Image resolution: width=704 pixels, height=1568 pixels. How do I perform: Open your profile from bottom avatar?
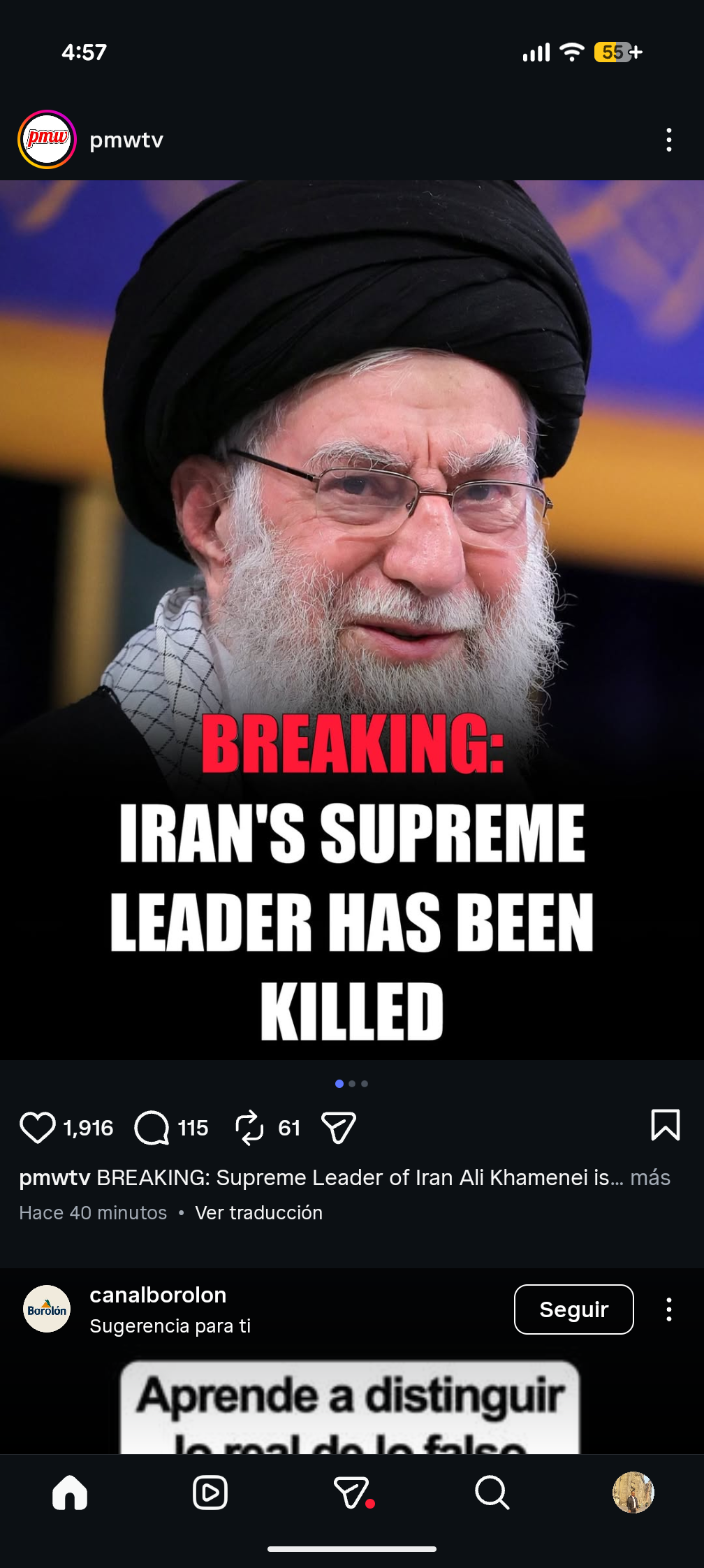[633, 1493]
